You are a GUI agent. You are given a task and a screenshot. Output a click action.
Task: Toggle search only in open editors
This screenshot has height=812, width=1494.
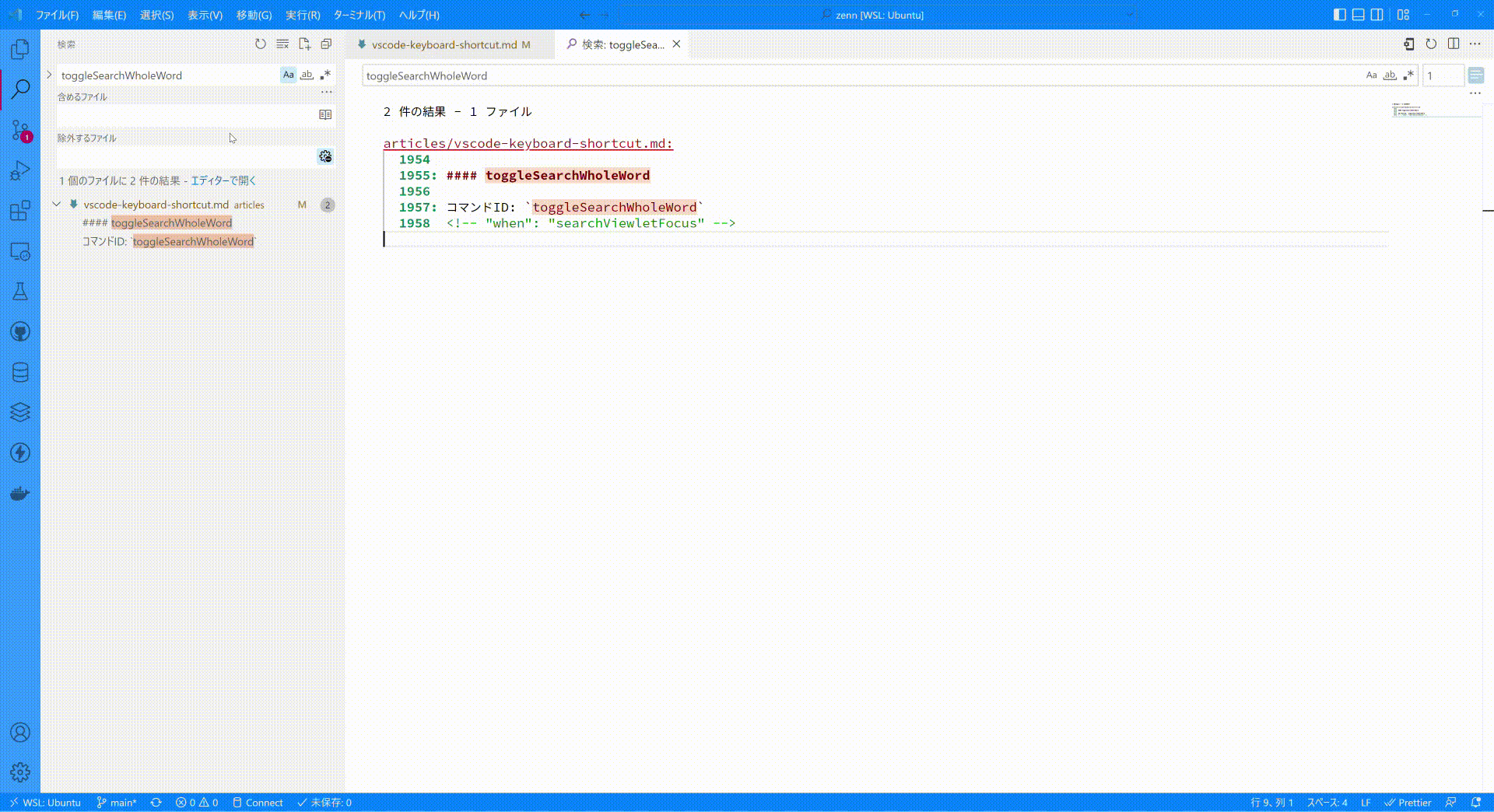(325, 115)
